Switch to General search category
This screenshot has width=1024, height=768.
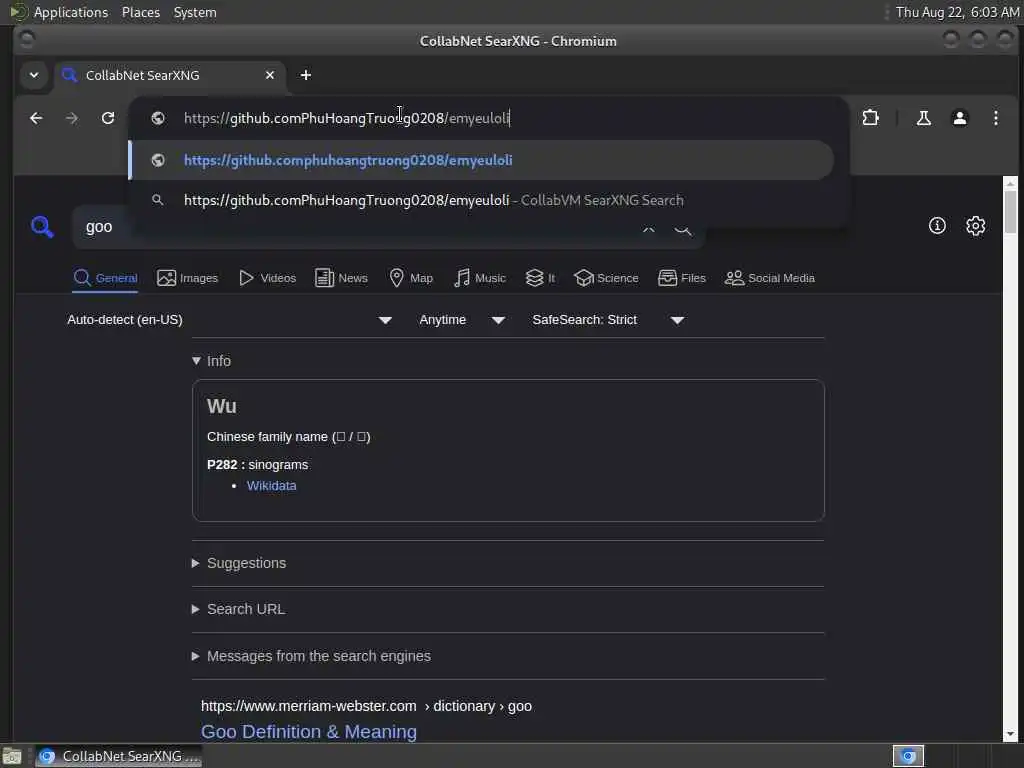click(105, 278)
